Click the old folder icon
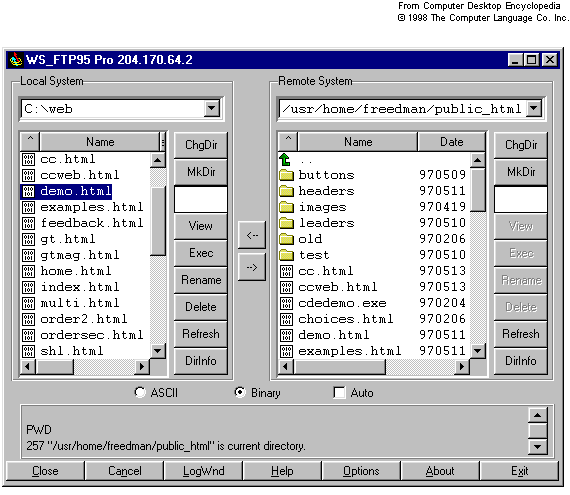Viewport: 570px width, 495px height. point(286,239)
